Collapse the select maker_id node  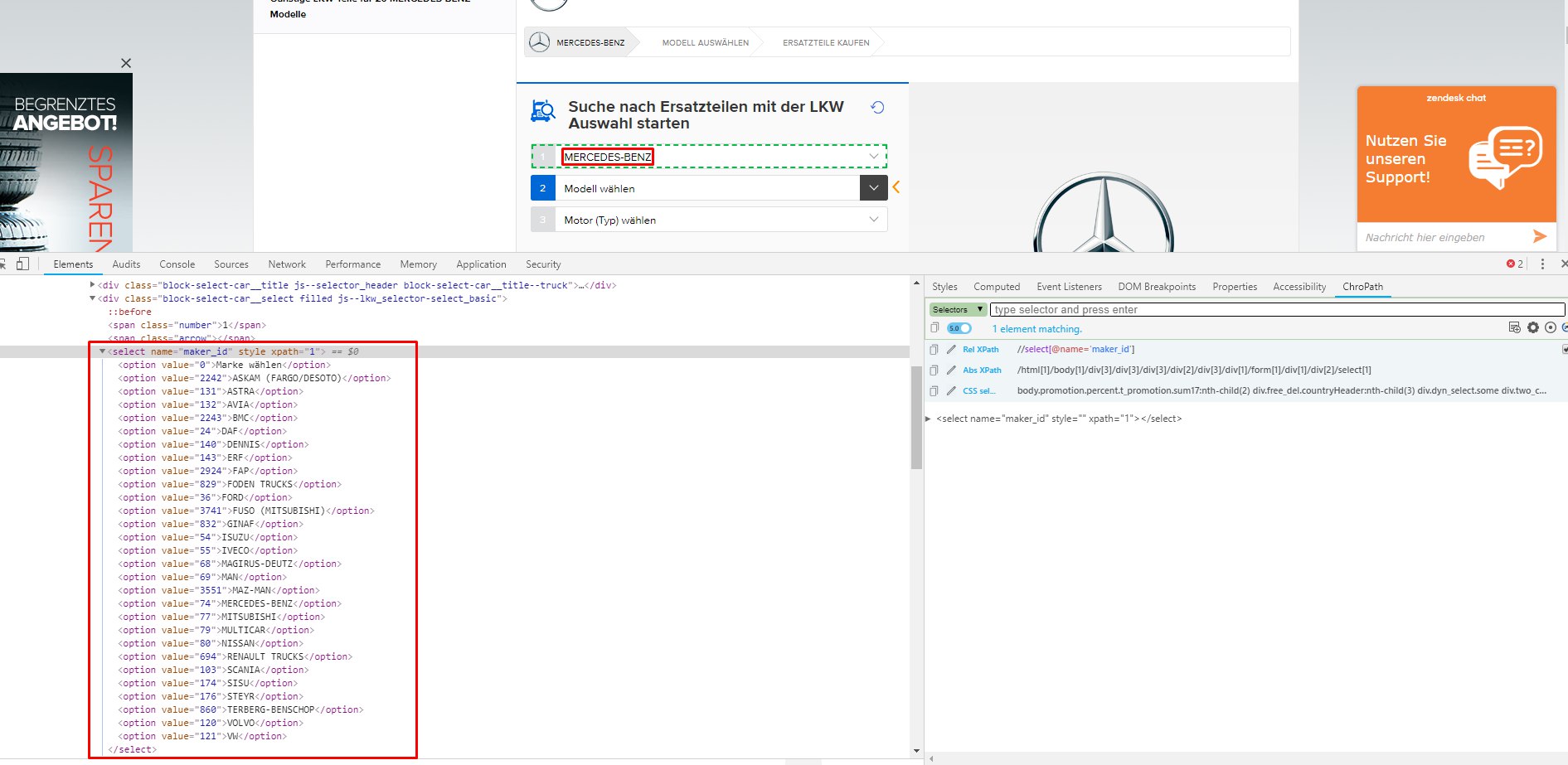pos(103,351)
